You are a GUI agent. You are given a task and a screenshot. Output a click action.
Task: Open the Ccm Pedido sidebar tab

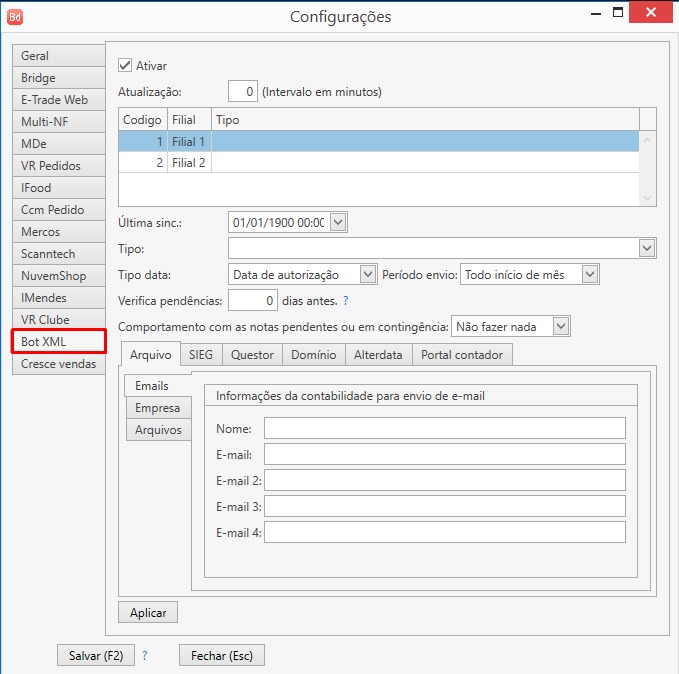click(x=59, y=210)
